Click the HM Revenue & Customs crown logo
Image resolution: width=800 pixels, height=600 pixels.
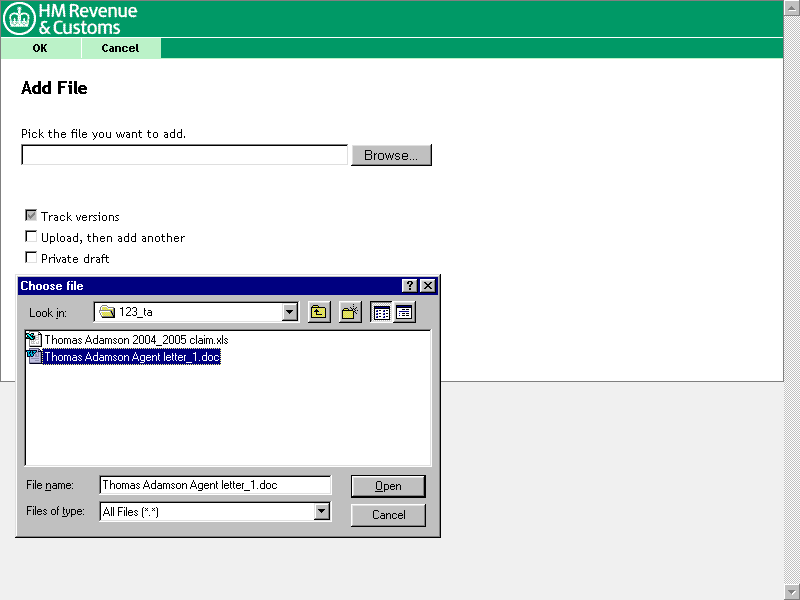[19, 19]
